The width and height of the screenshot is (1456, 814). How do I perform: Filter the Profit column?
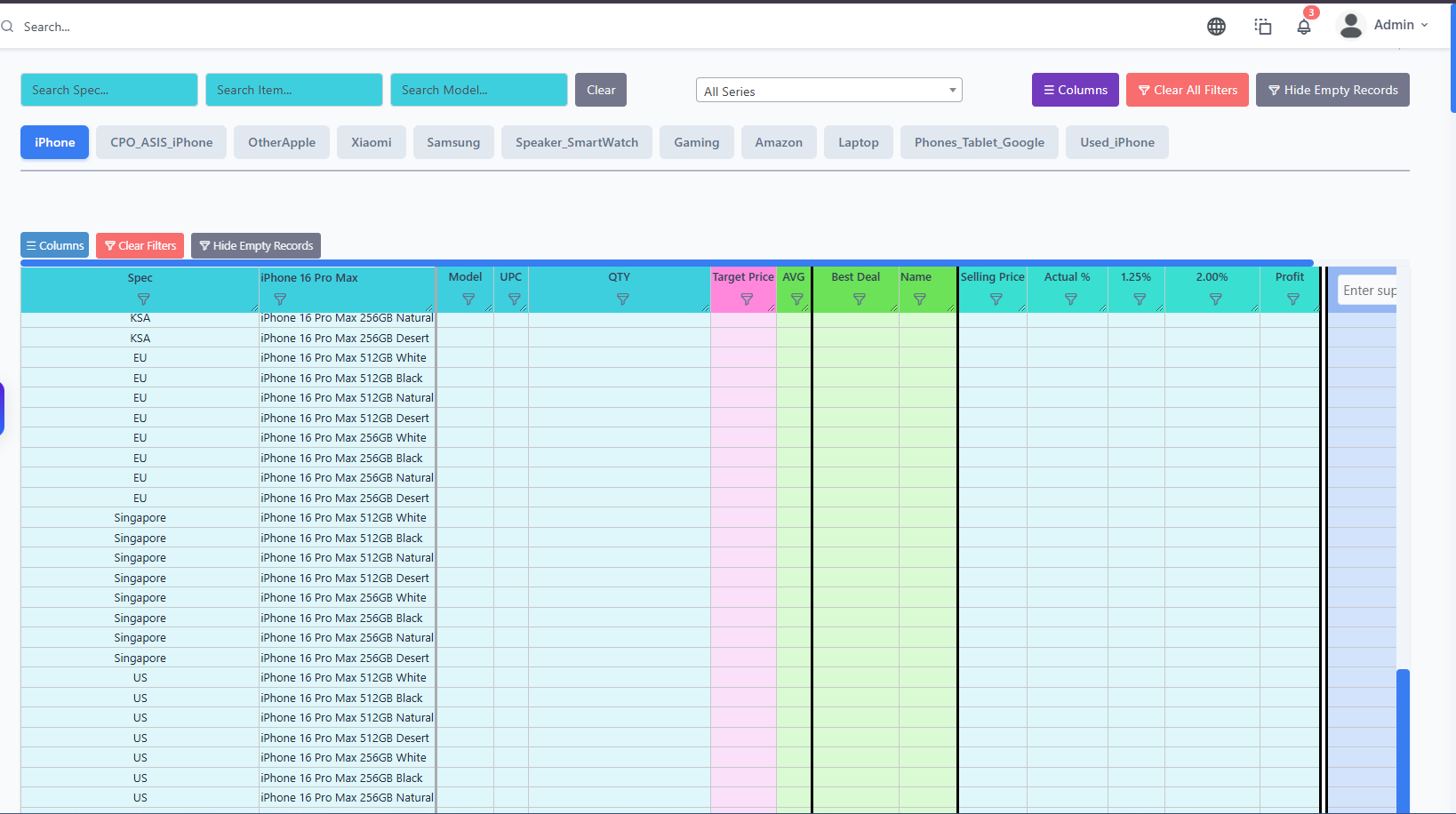pos(1292,299)
